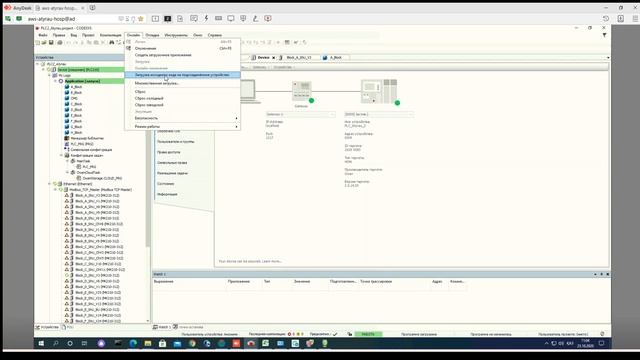Click the PLC device image in the Device editor
Screen dimensions: 640x360
(379, 91)
